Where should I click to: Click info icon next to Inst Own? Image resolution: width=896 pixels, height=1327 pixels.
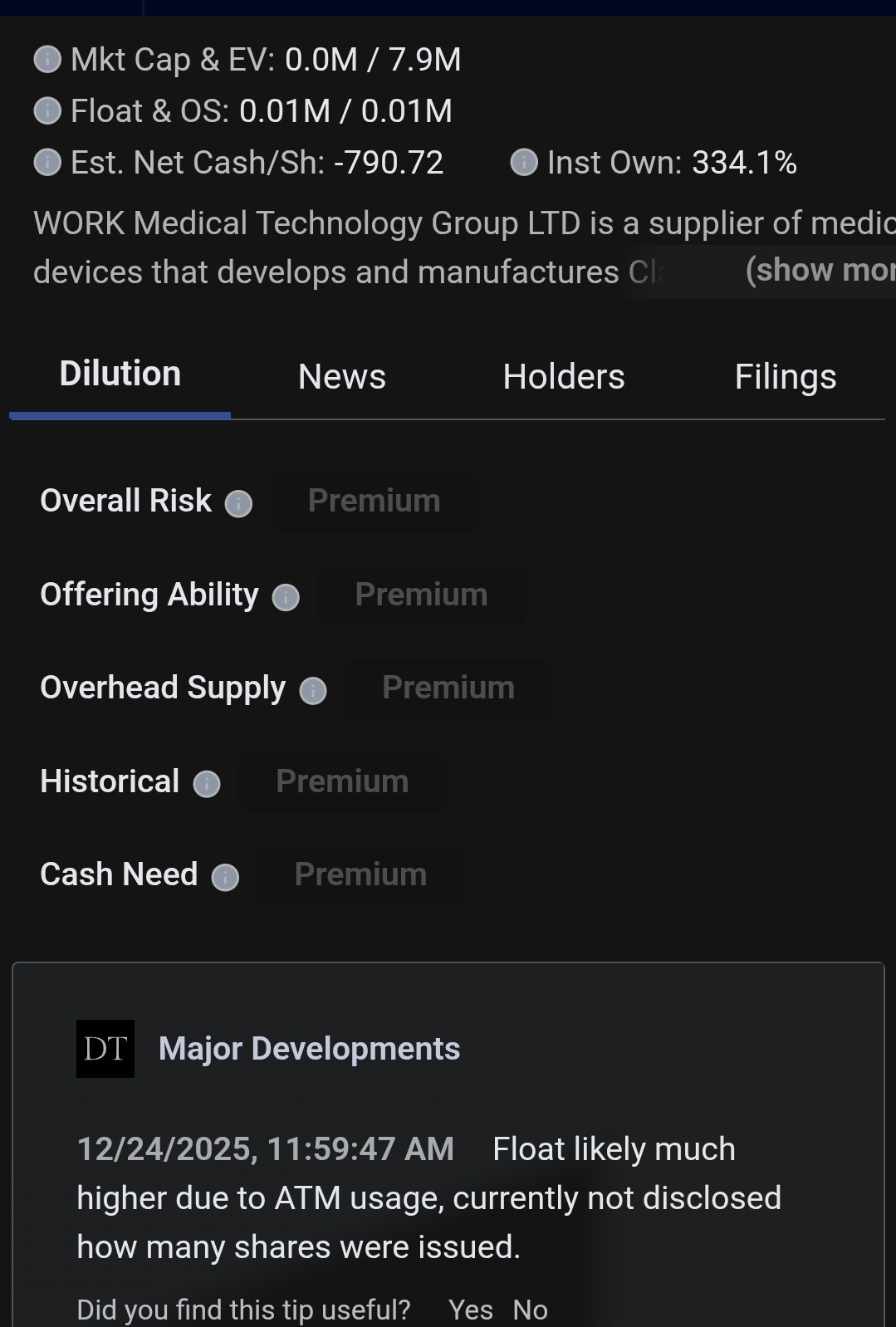tap(524, 162)
